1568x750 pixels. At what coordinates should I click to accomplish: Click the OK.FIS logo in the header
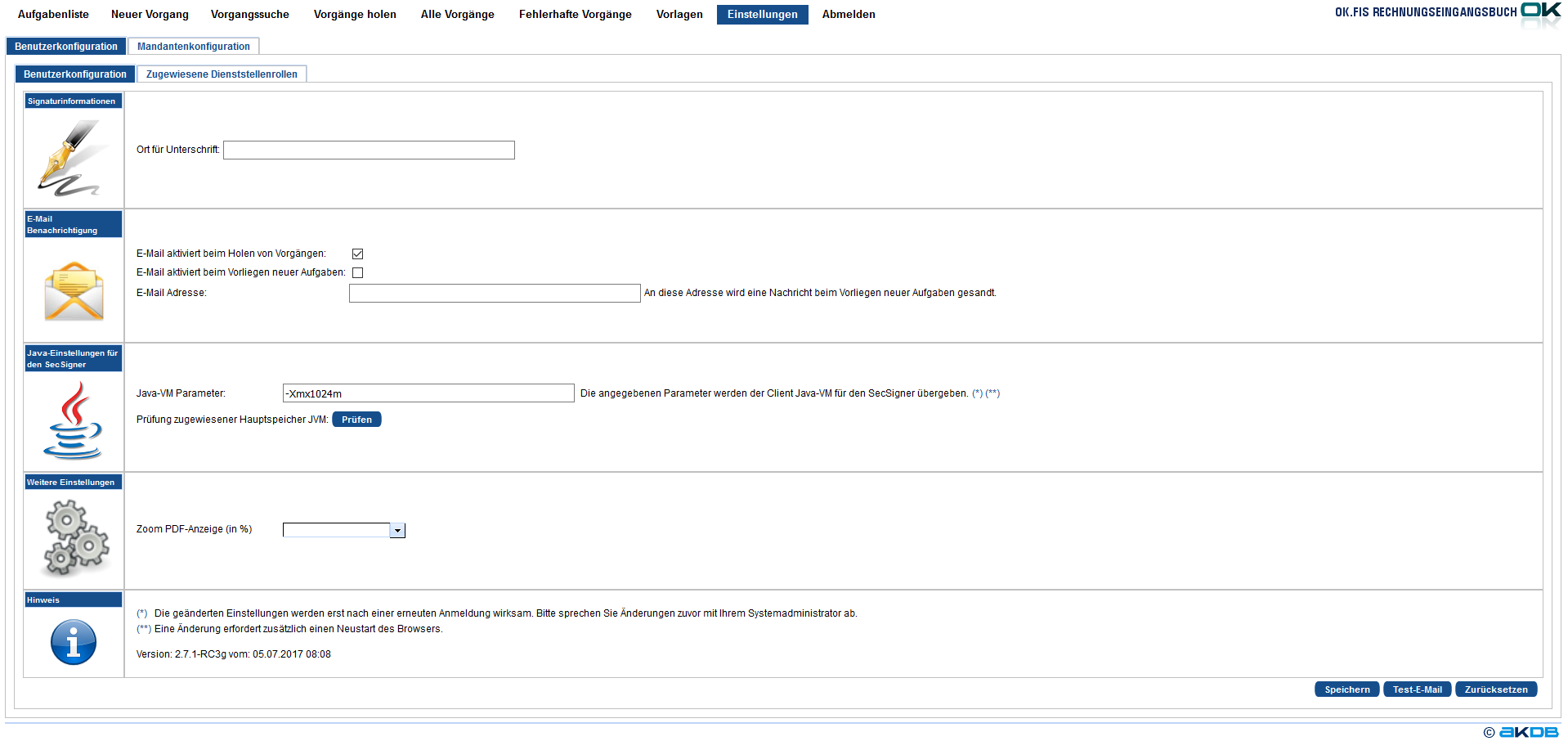pyautogui.click(x=1540, y=11)
